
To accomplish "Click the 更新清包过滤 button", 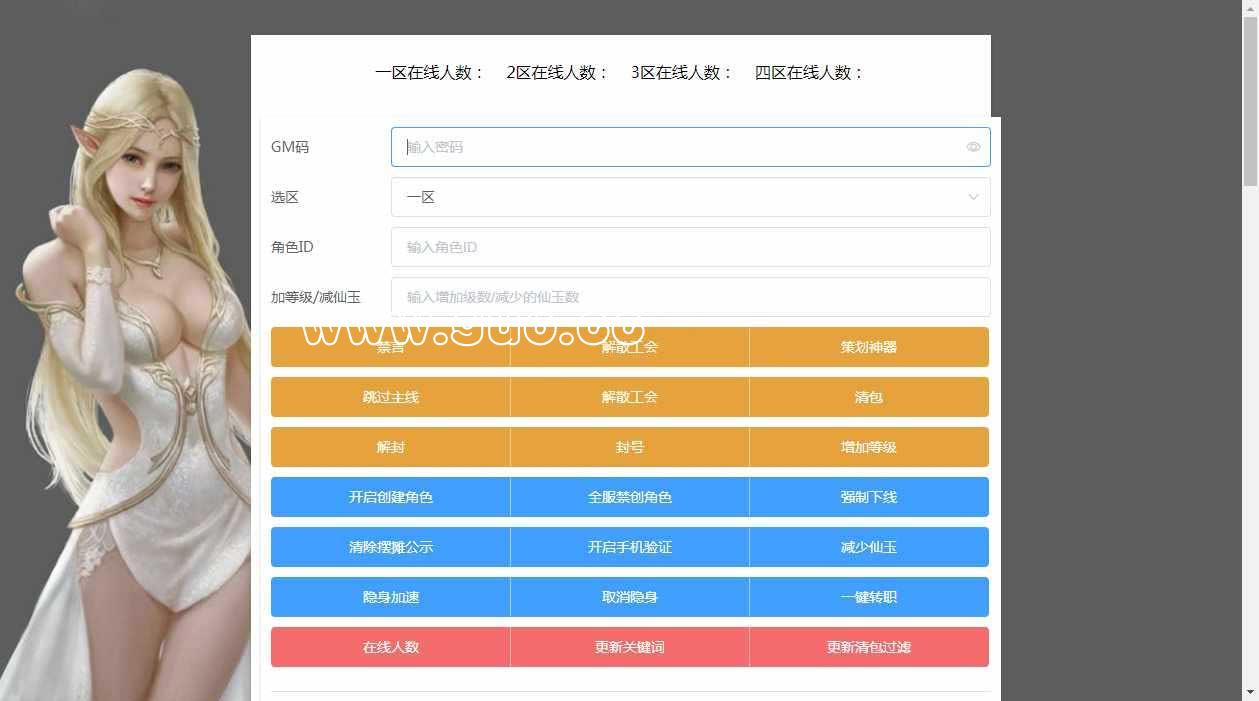I will tap(868, 647).
